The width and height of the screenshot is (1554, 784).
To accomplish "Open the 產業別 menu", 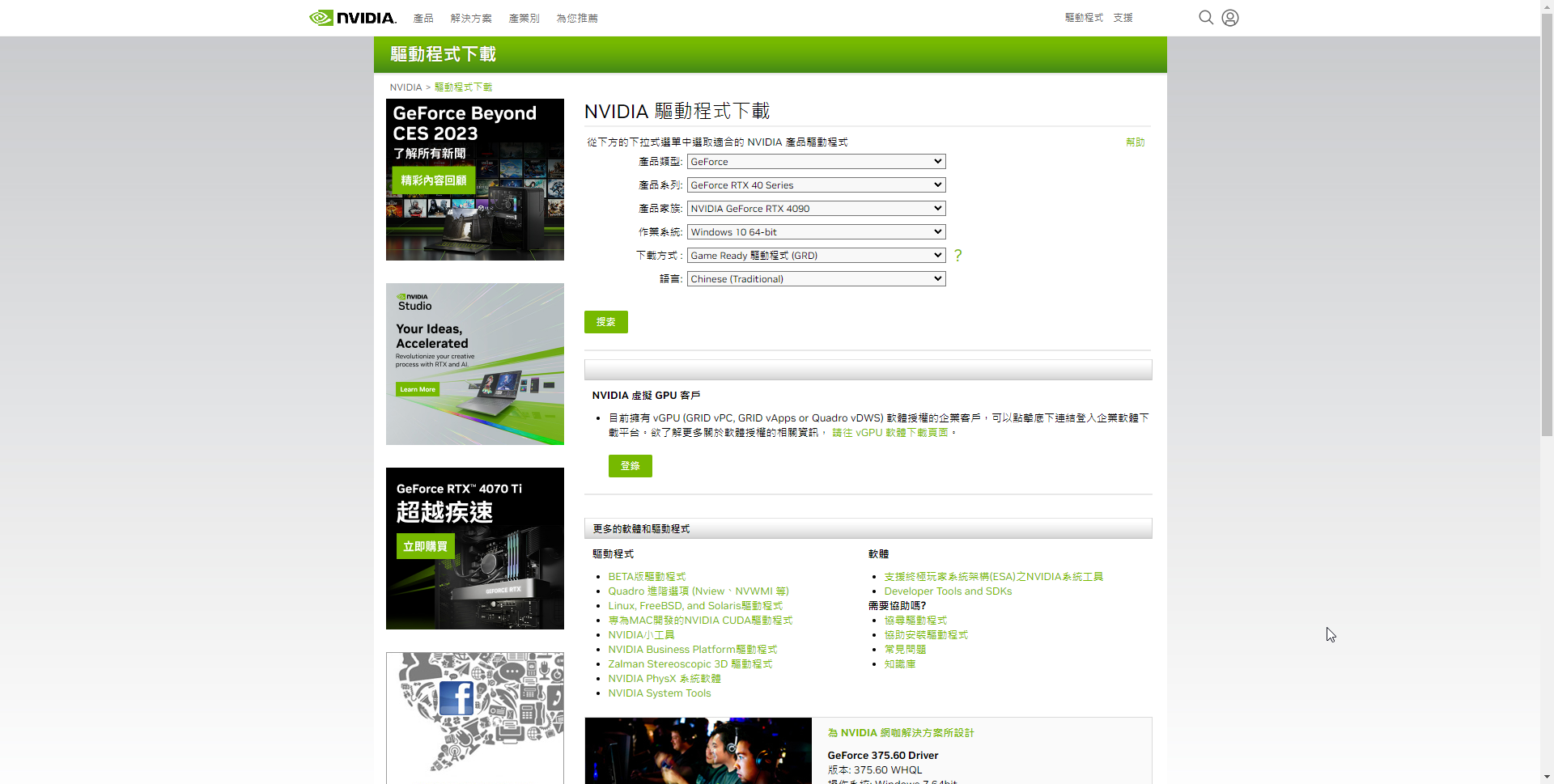I will 524,18.
